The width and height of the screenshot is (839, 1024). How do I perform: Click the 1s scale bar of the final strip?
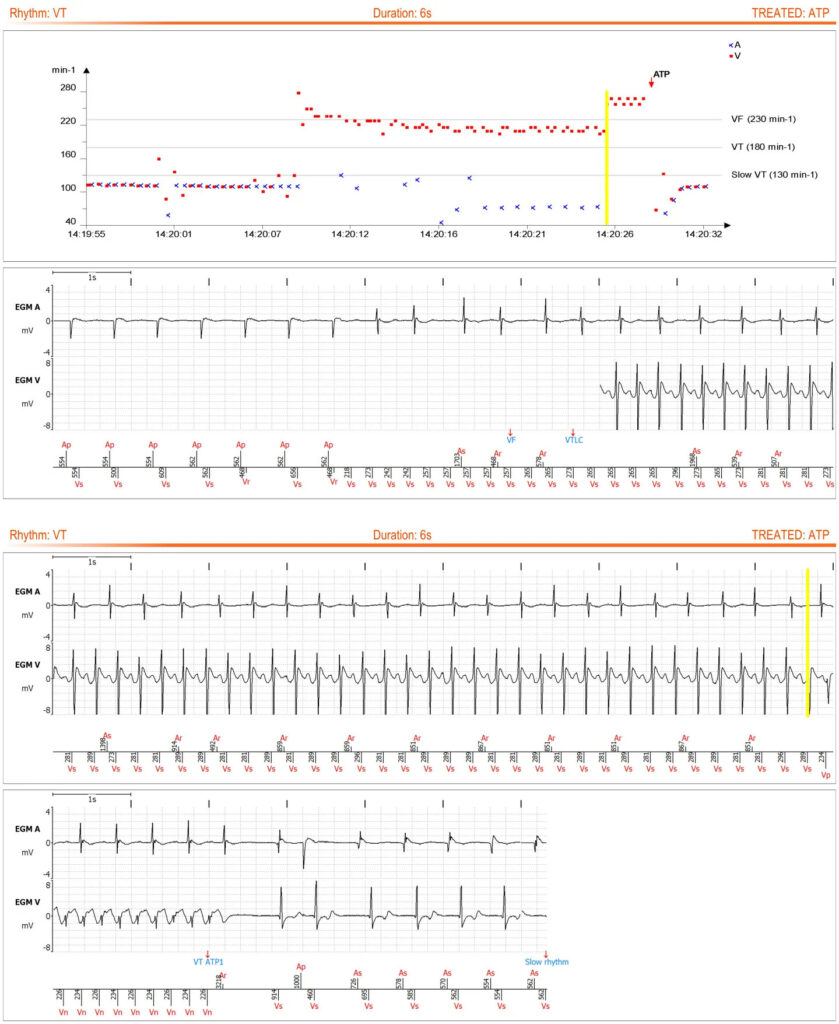point(91,797)
